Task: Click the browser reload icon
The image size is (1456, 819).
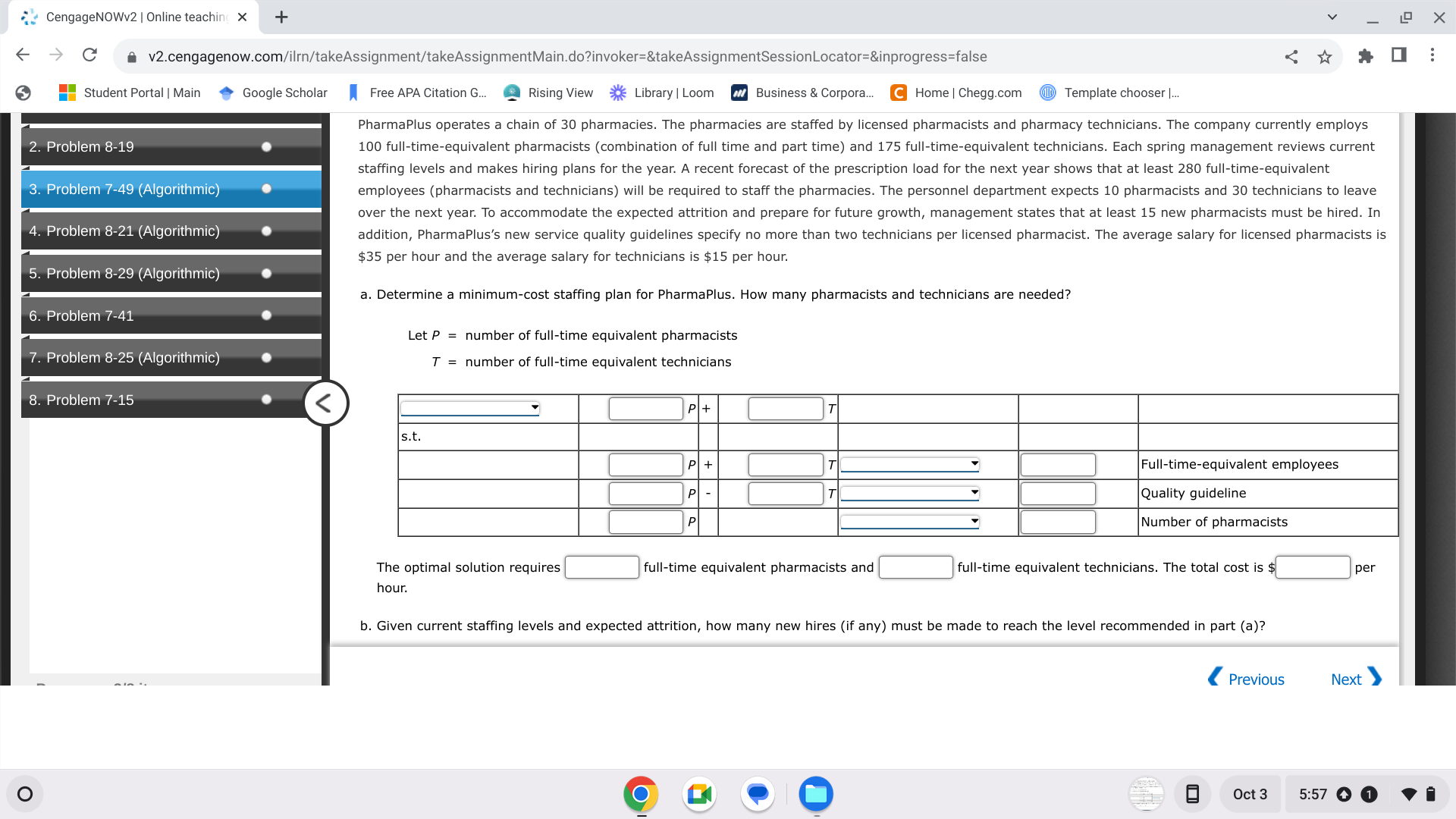Action: point(89,55)
